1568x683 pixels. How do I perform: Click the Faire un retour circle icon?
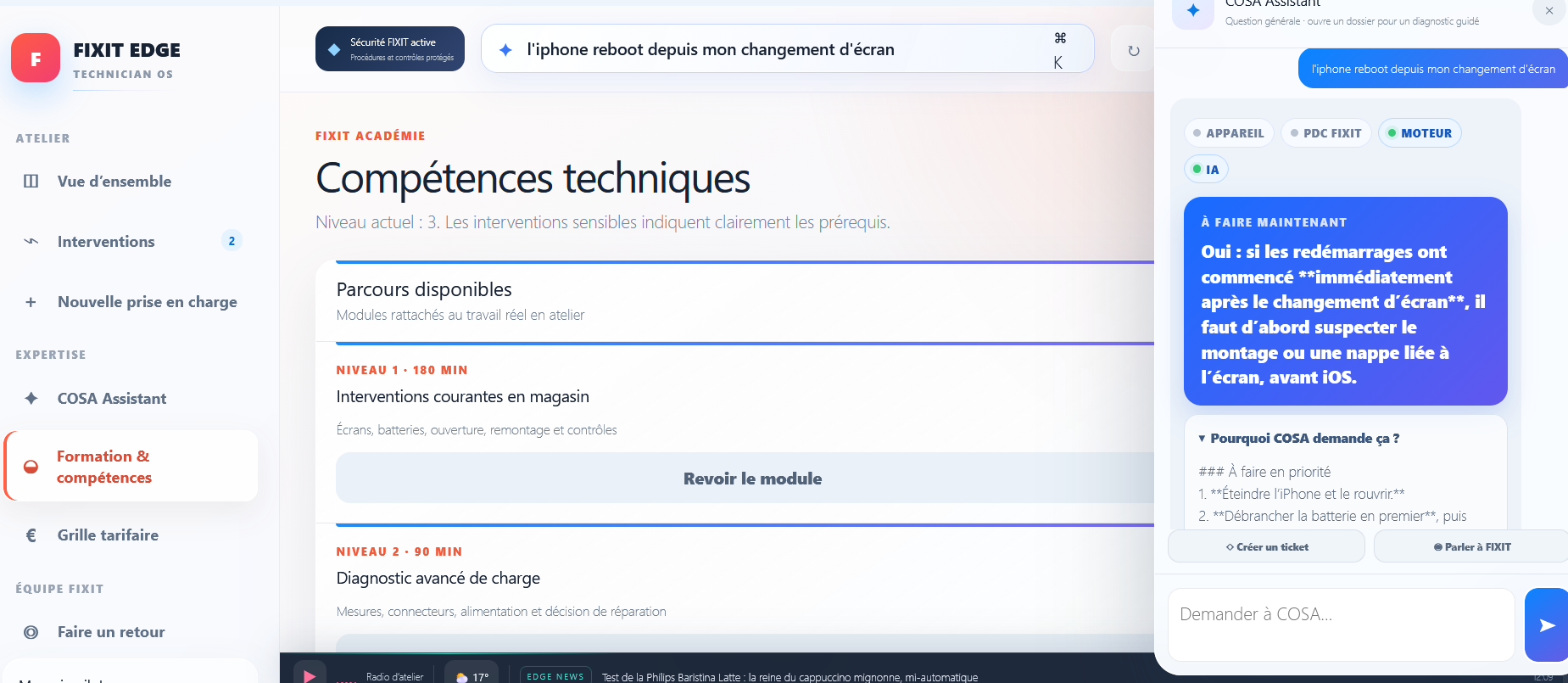point(31,632)
